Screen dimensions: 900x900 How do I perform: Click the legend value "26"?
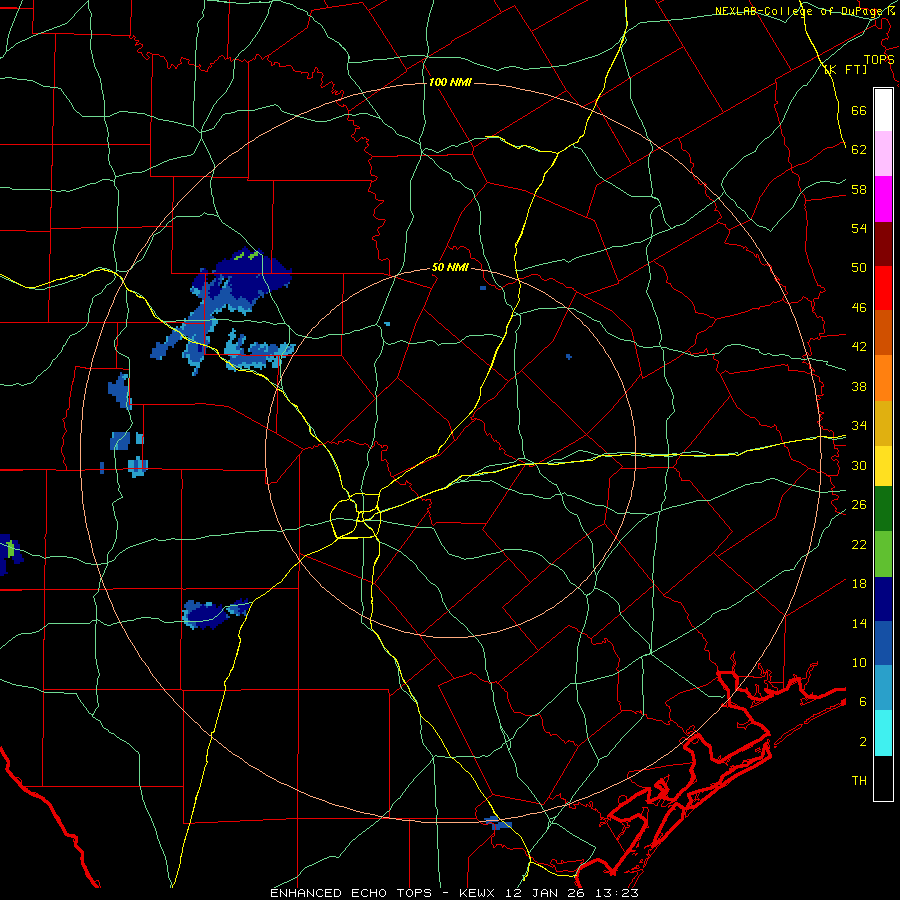(859, 505)
